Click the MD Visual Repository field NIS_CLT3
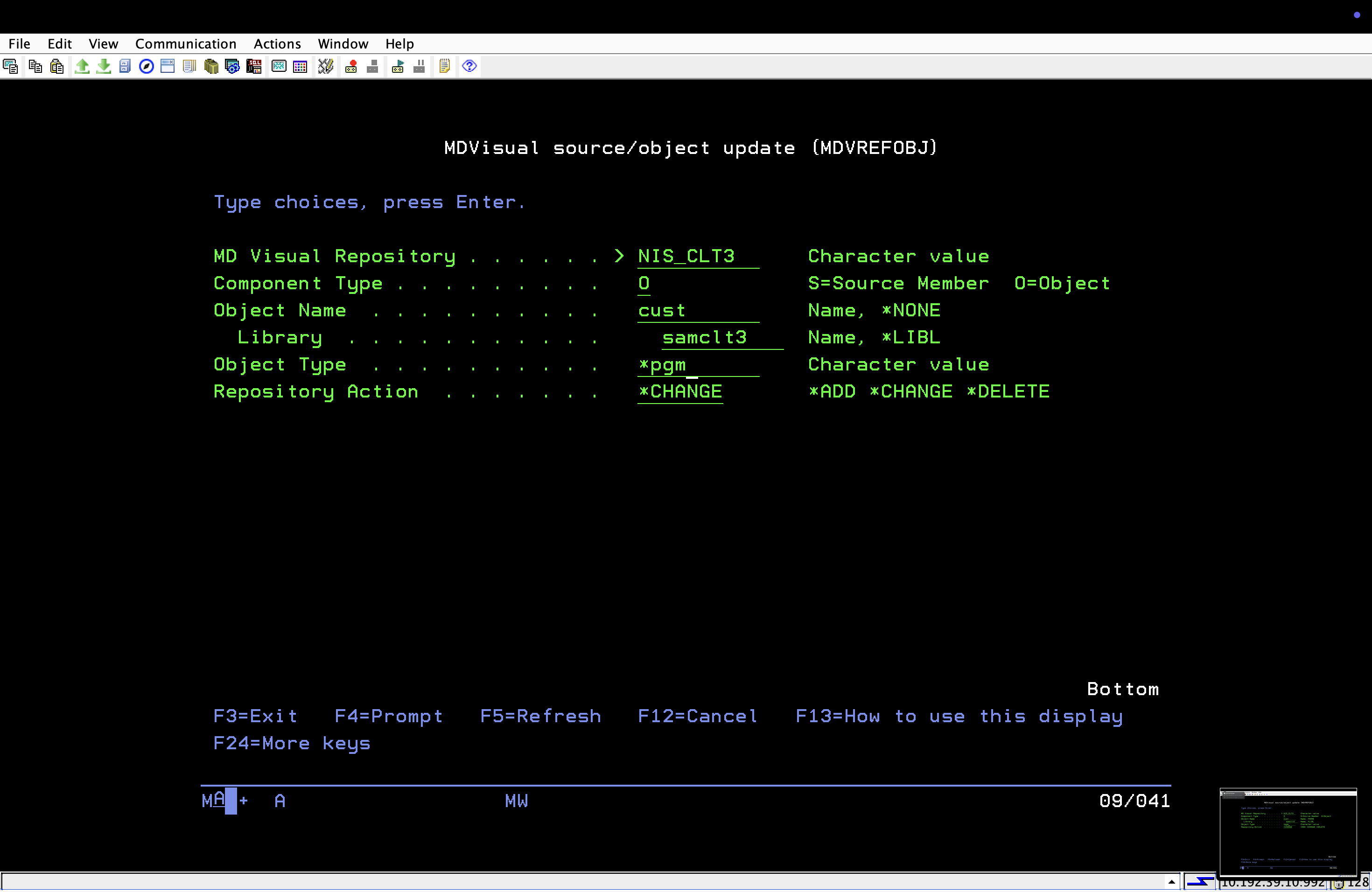1372x892 pixels. (698, 257)
